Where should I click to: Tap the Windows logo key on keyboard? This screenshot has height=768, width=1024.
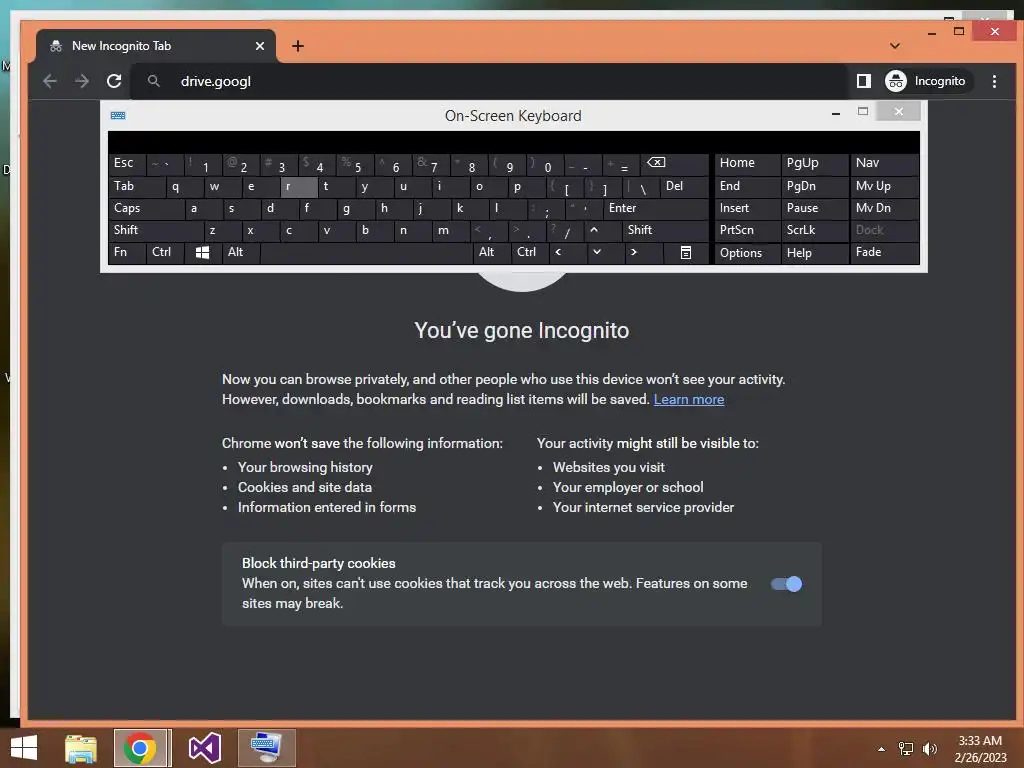(202, 252)
